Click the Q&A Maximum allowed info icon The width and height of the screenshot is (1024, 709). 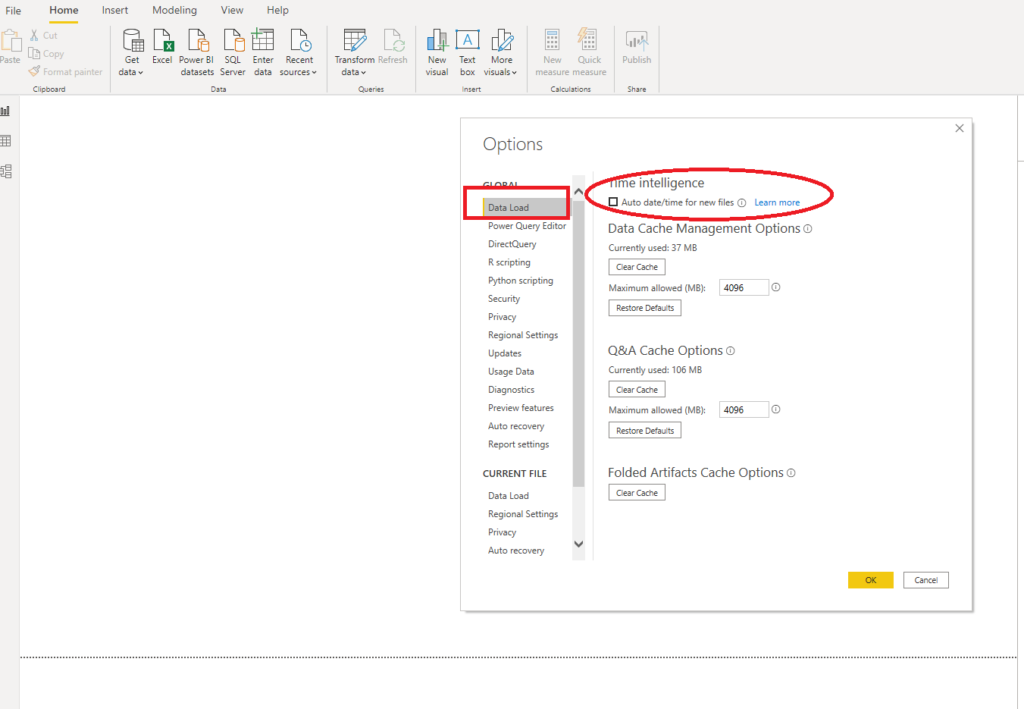point(776,409)
